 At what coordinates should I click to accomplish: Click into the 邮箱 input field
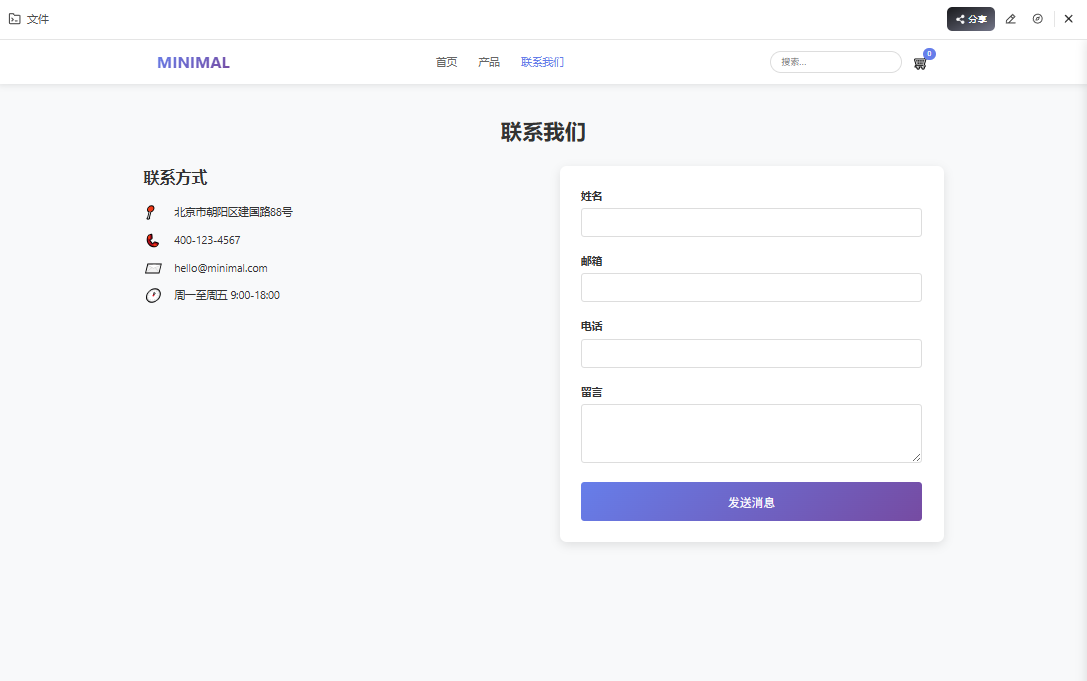click(x=751, y=287)
